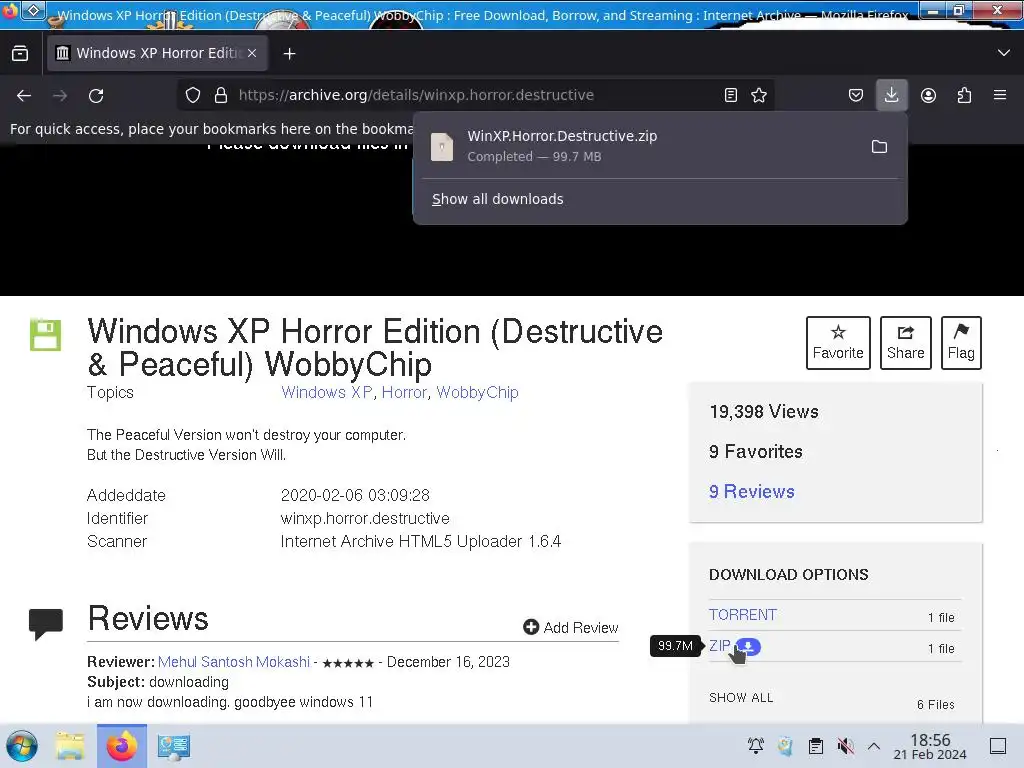Click the Addeddate value 2020-02-06 03:09:28
Image resolution: width=1024 pixels, height=768 pixels.
point(355,495)
